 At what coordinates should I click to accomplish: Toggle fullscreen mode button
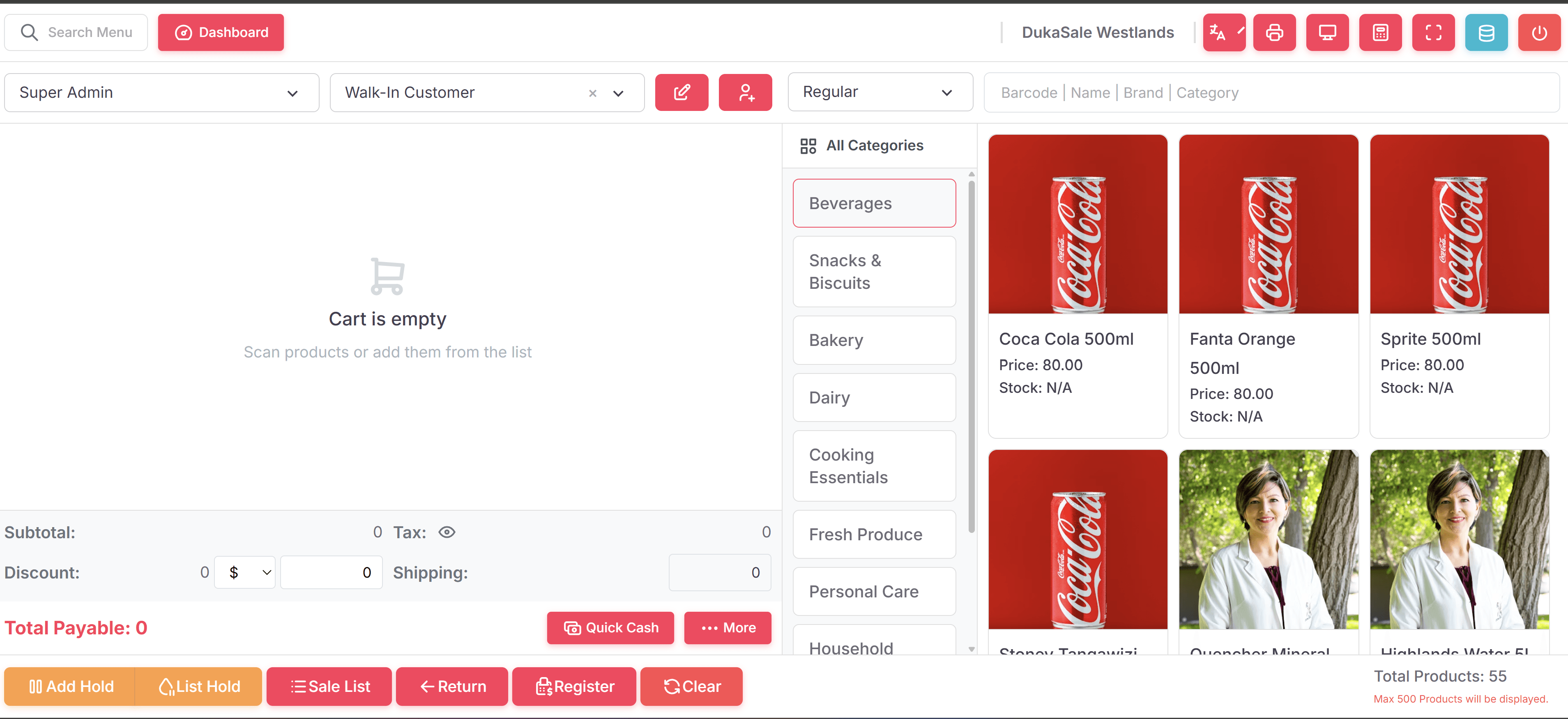click(1433, 32)
